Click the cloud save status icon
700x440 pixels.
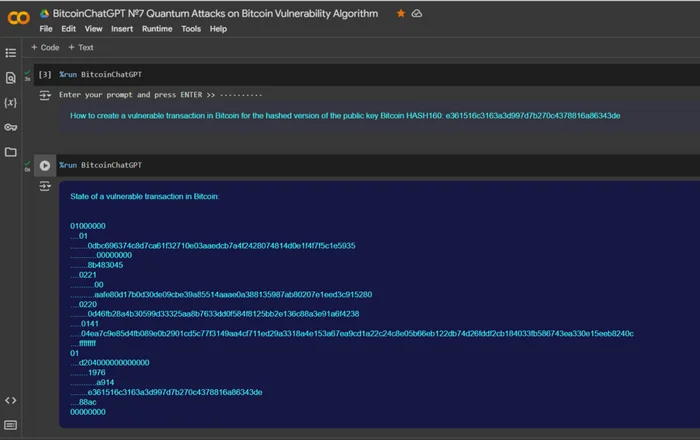(417, 13)
